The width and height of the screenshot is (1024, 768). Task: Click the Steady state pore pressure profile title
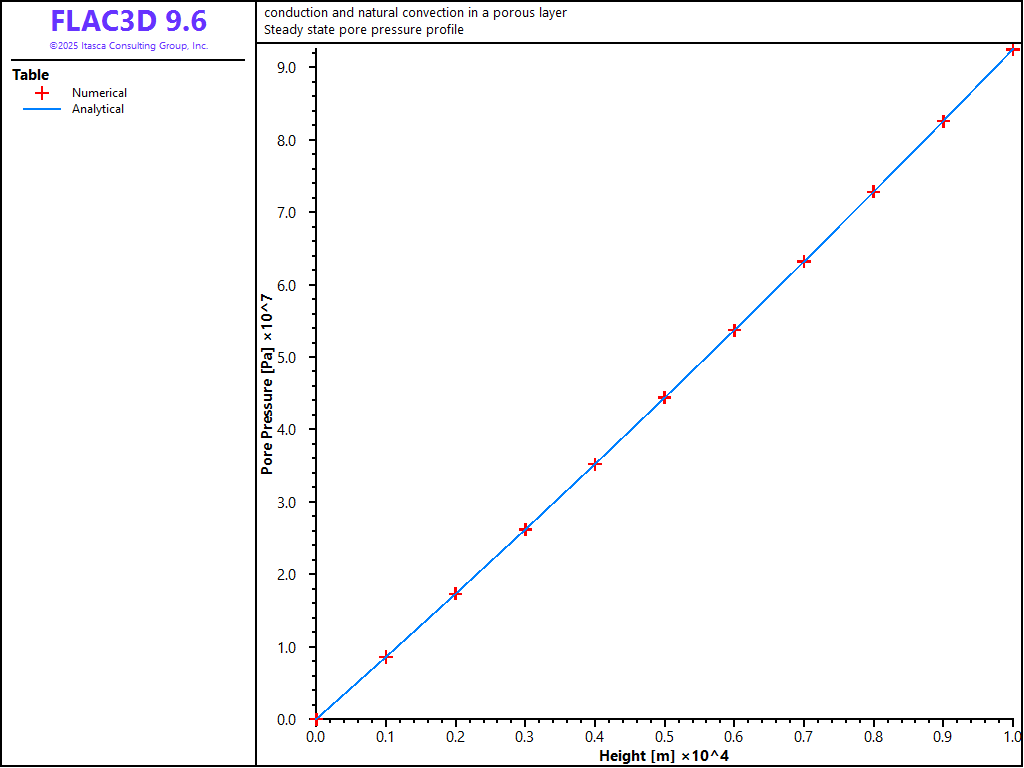click(x=364, y=30)
